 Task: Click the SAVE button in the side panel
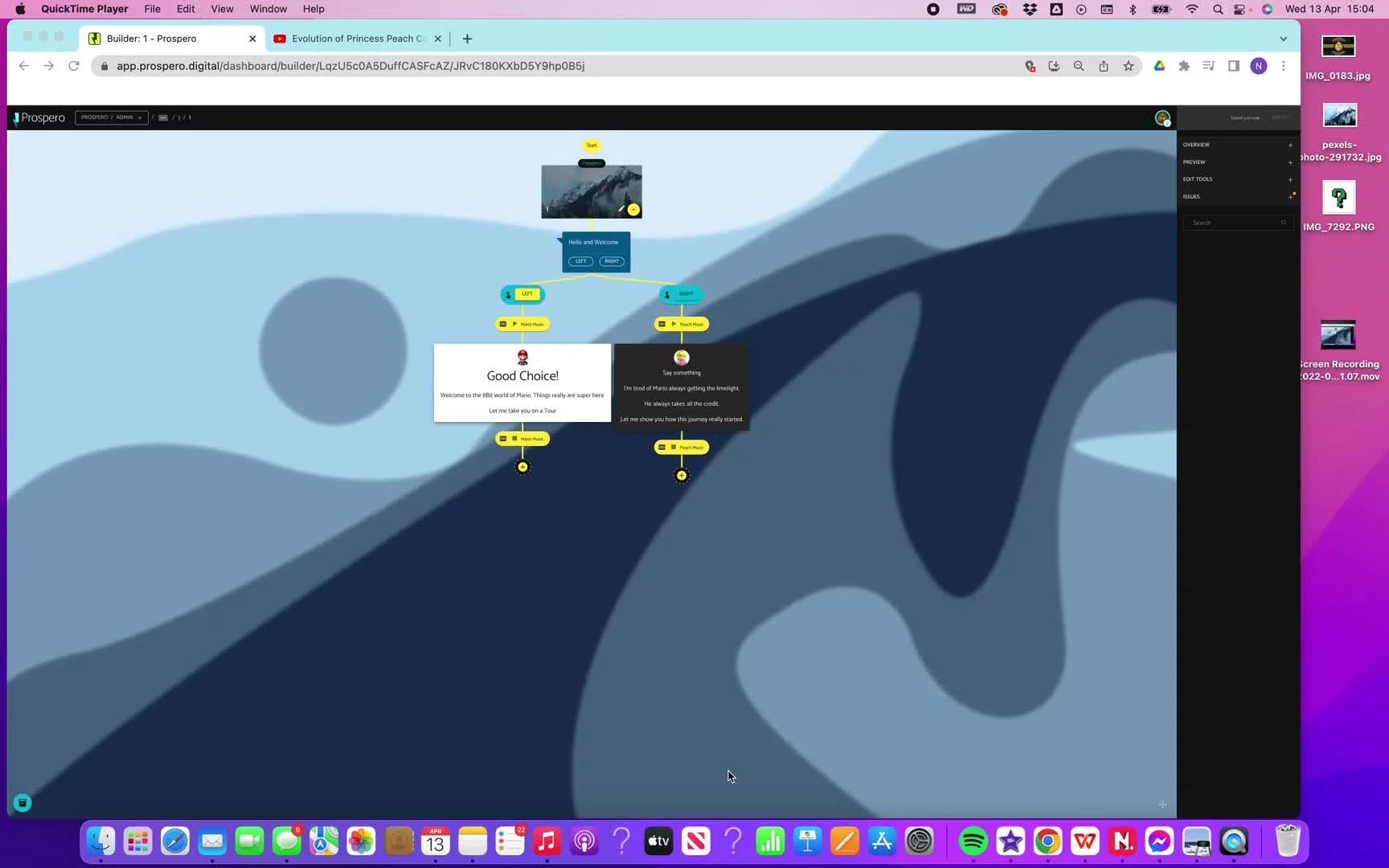coord(1280,117)
